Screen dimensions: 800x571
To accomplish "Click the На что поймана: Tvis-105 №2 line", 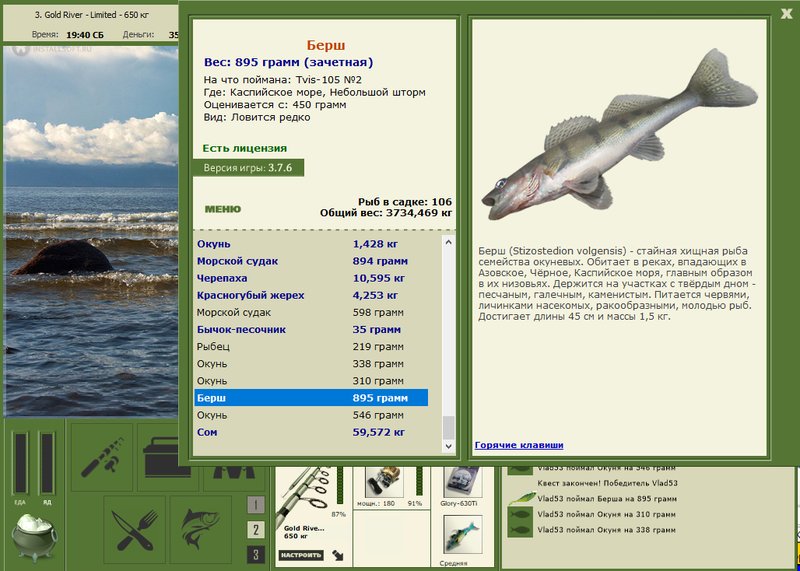I will click(283, 80).
